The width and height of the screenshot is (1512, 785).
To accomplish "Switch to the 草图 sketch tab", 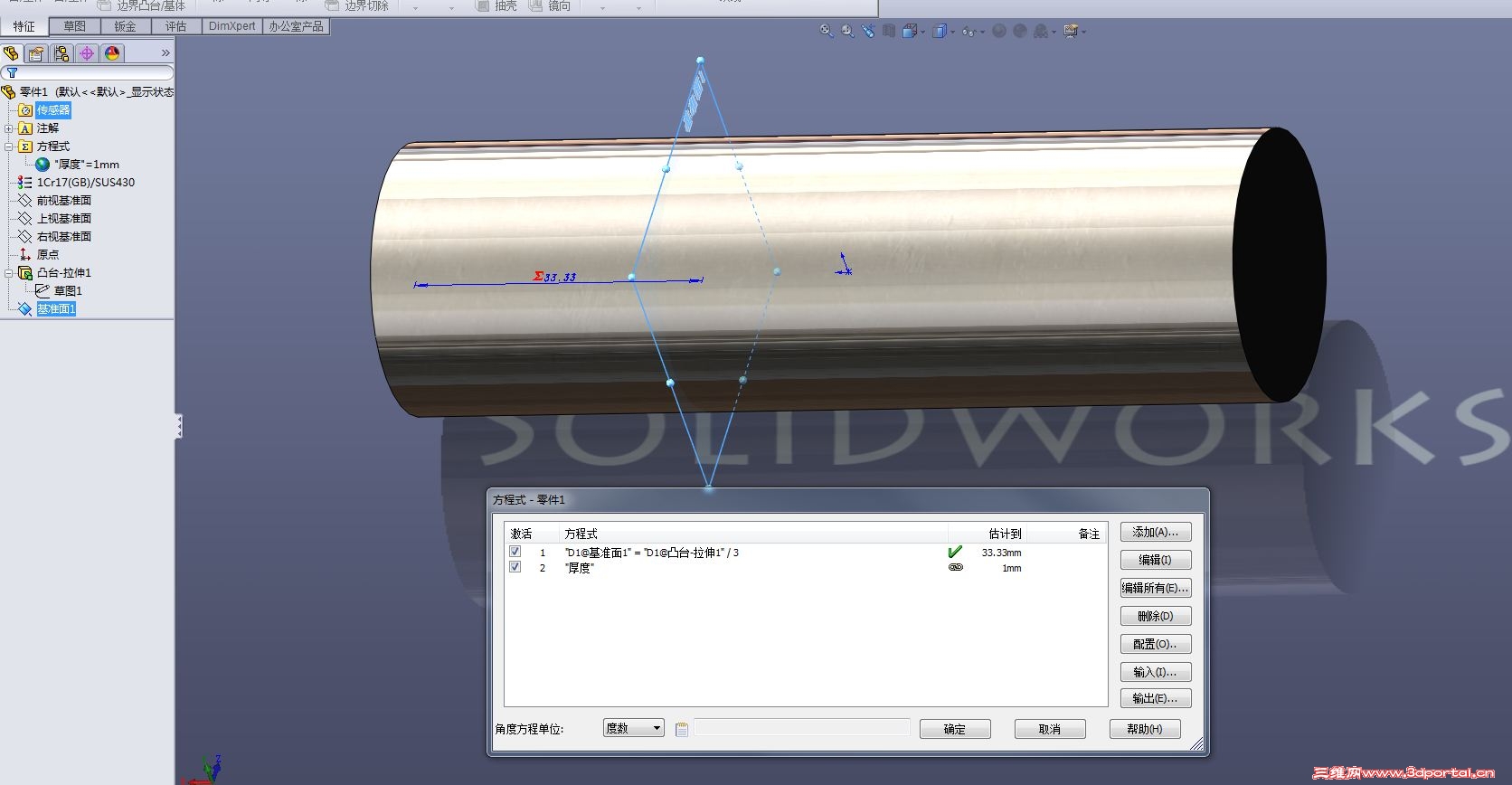I will click(x=75, y=26).
